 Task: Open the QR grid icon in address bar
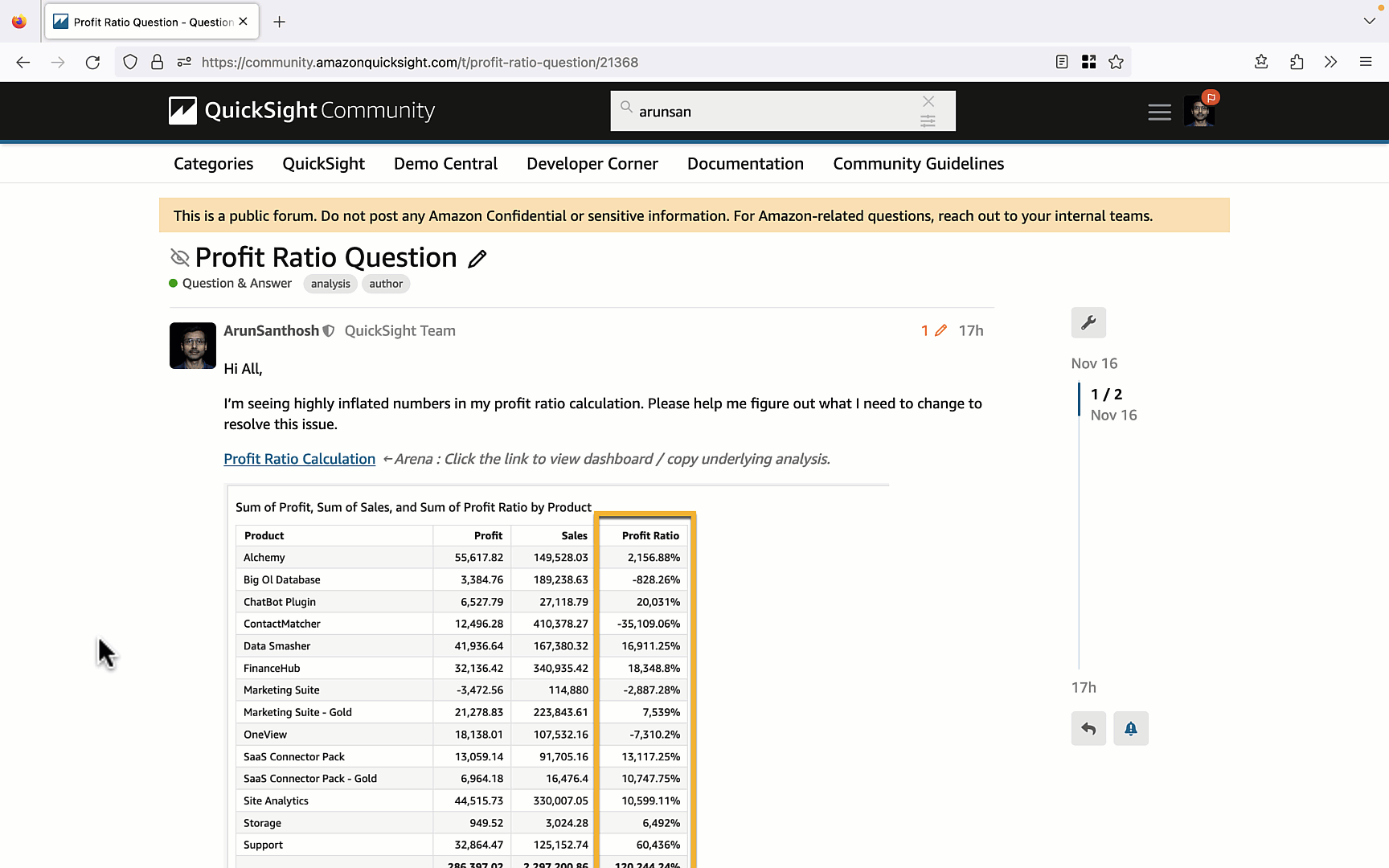(1089, 62)
